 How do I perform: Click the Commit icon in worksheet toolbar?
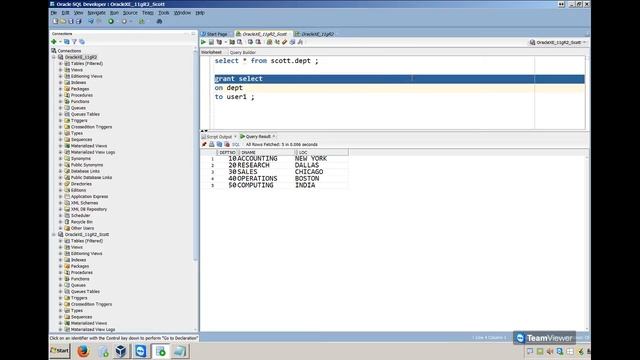[x=250, y=42]
